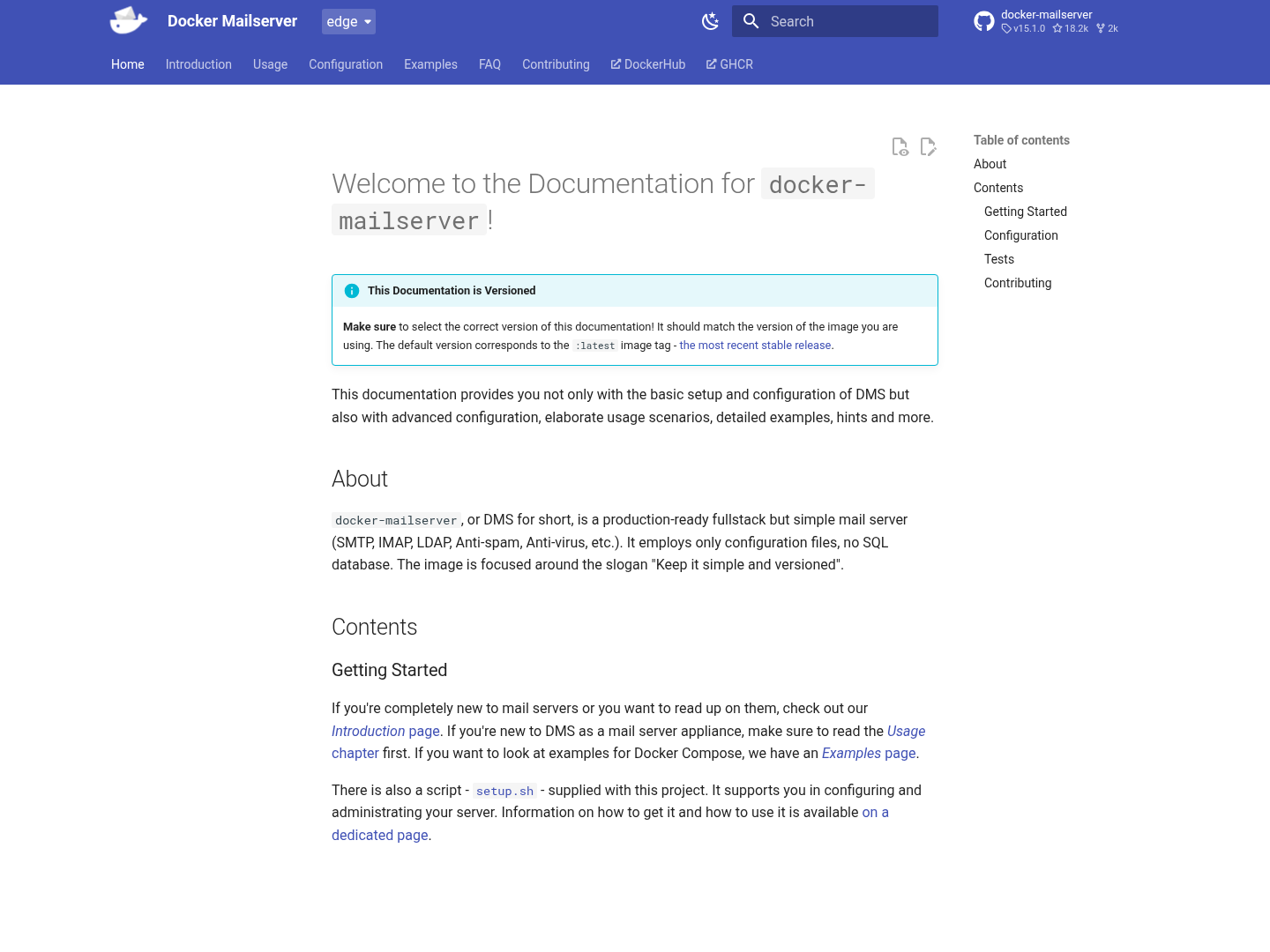Screen dimensions: 1270x952
Task: Open the DockerHub external link
Action: click(x=648, y=64)
